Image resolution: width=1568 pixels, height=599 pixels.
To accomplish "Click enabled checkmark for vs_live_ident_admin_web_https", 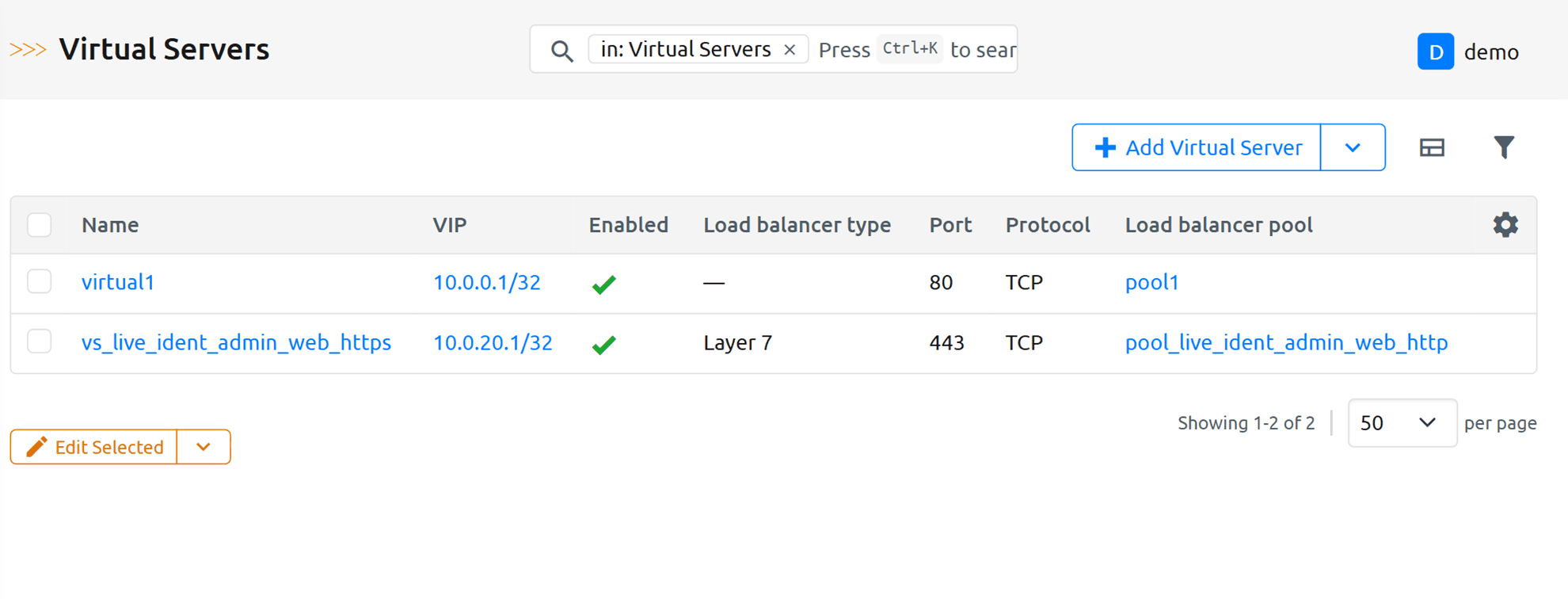I will click(x=603, y=344).
